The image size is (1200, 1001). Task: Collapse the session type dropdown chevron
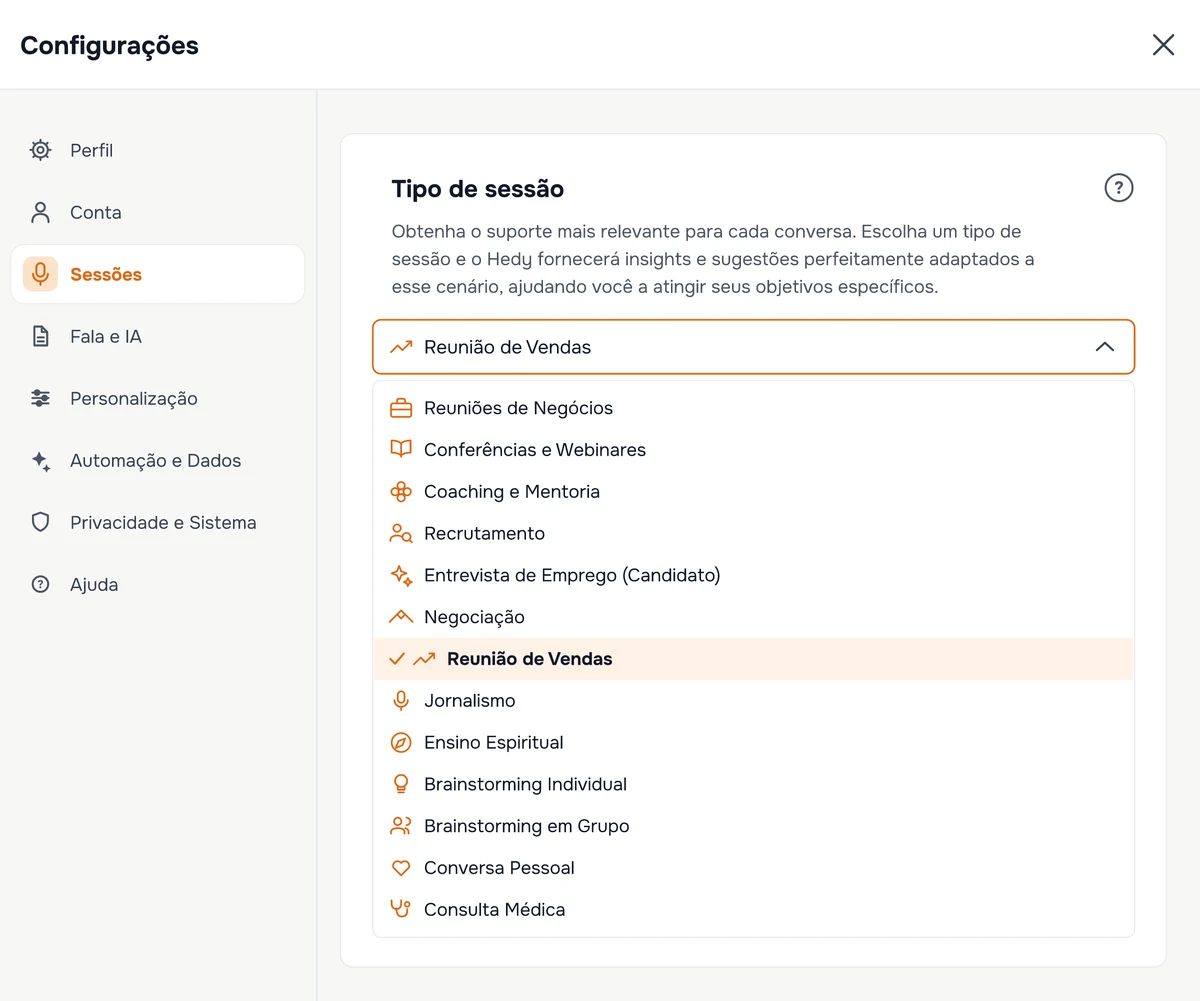click(1104, 347)
